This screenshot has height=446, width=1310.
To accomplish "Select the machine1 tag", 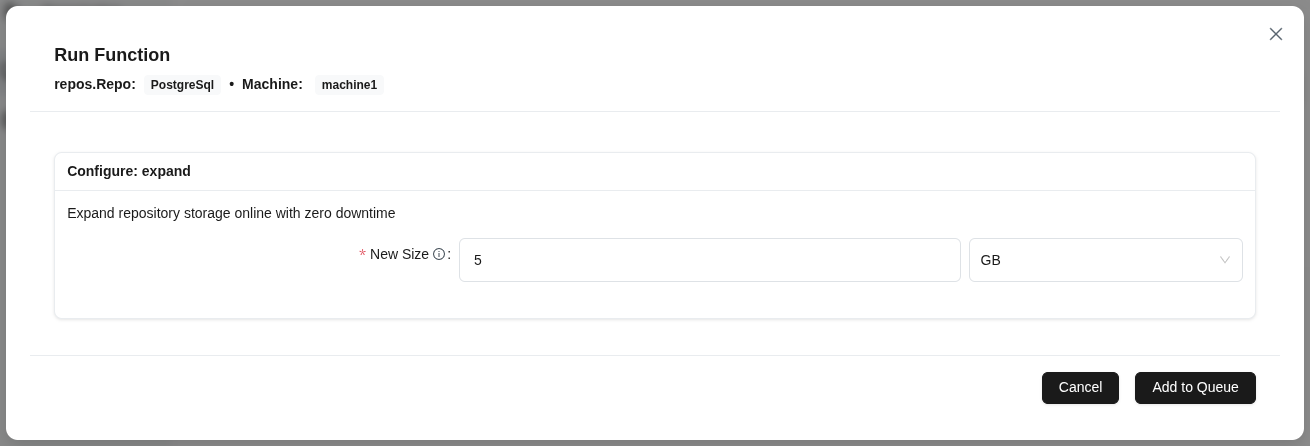I will (349, 85).
